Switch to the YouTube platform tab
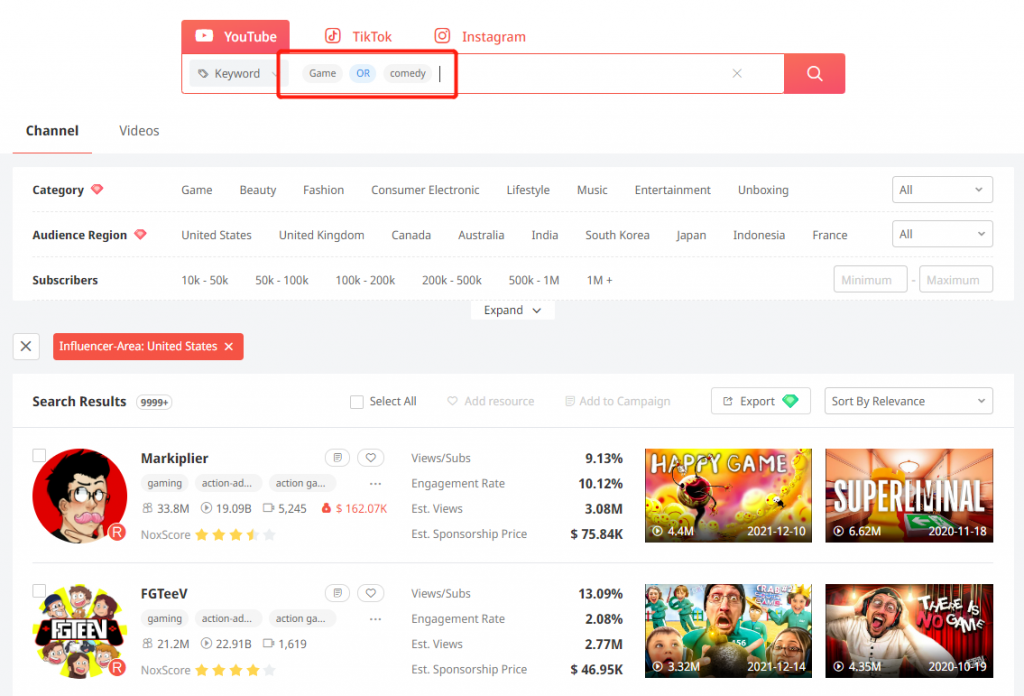 pos(236,37)
